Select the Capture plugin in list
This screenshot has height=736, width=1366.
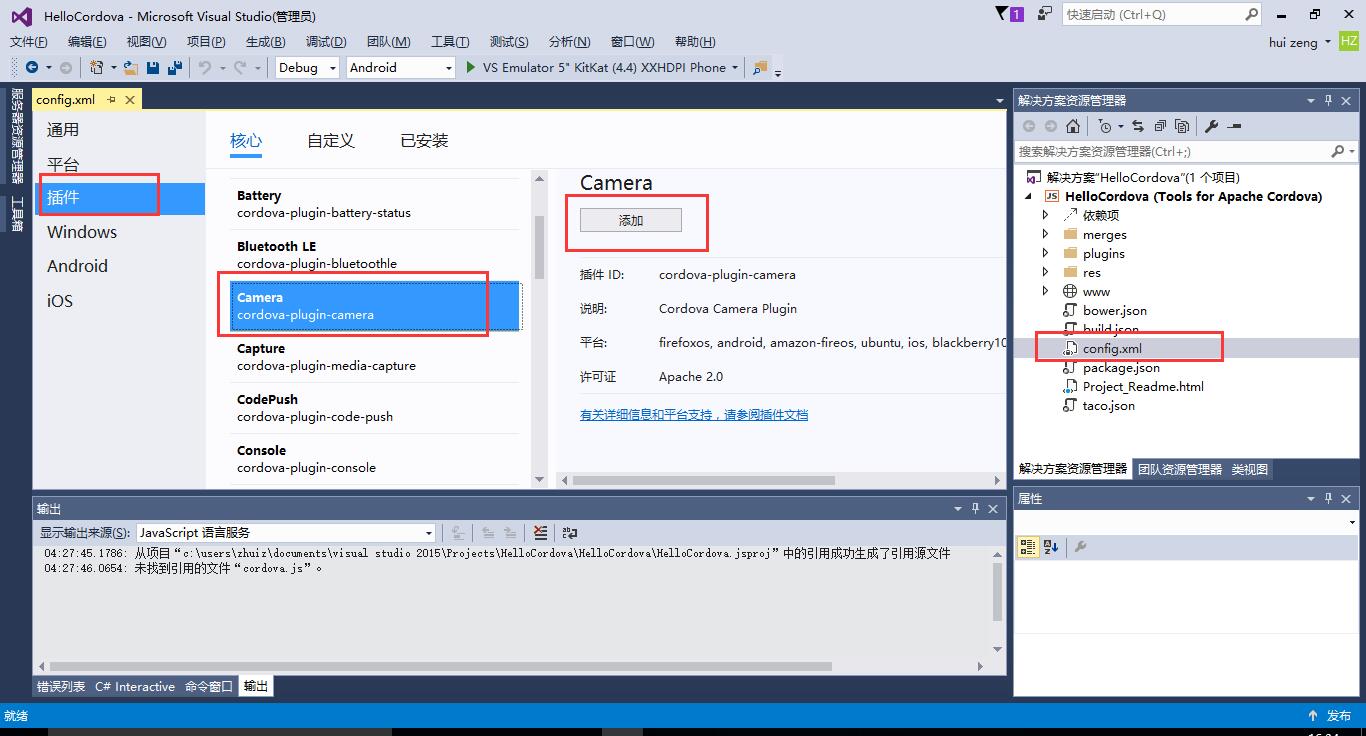[377, 357]
